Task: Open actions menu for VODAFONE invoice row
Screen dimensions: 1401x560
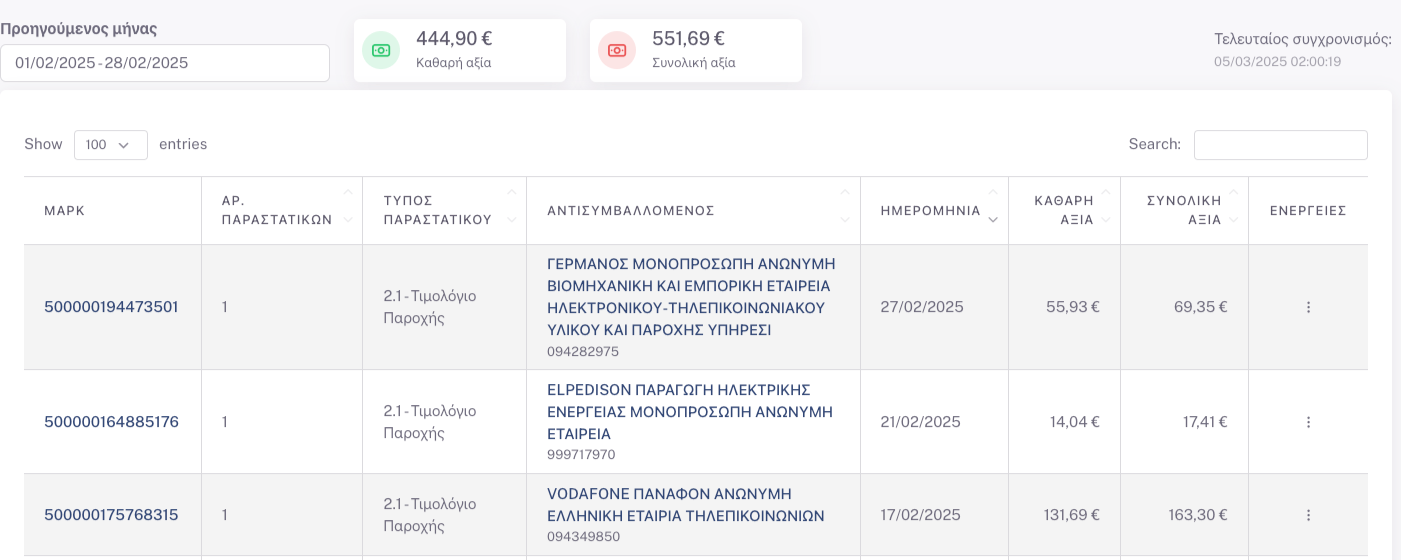Action: (x=1308, y=515)
